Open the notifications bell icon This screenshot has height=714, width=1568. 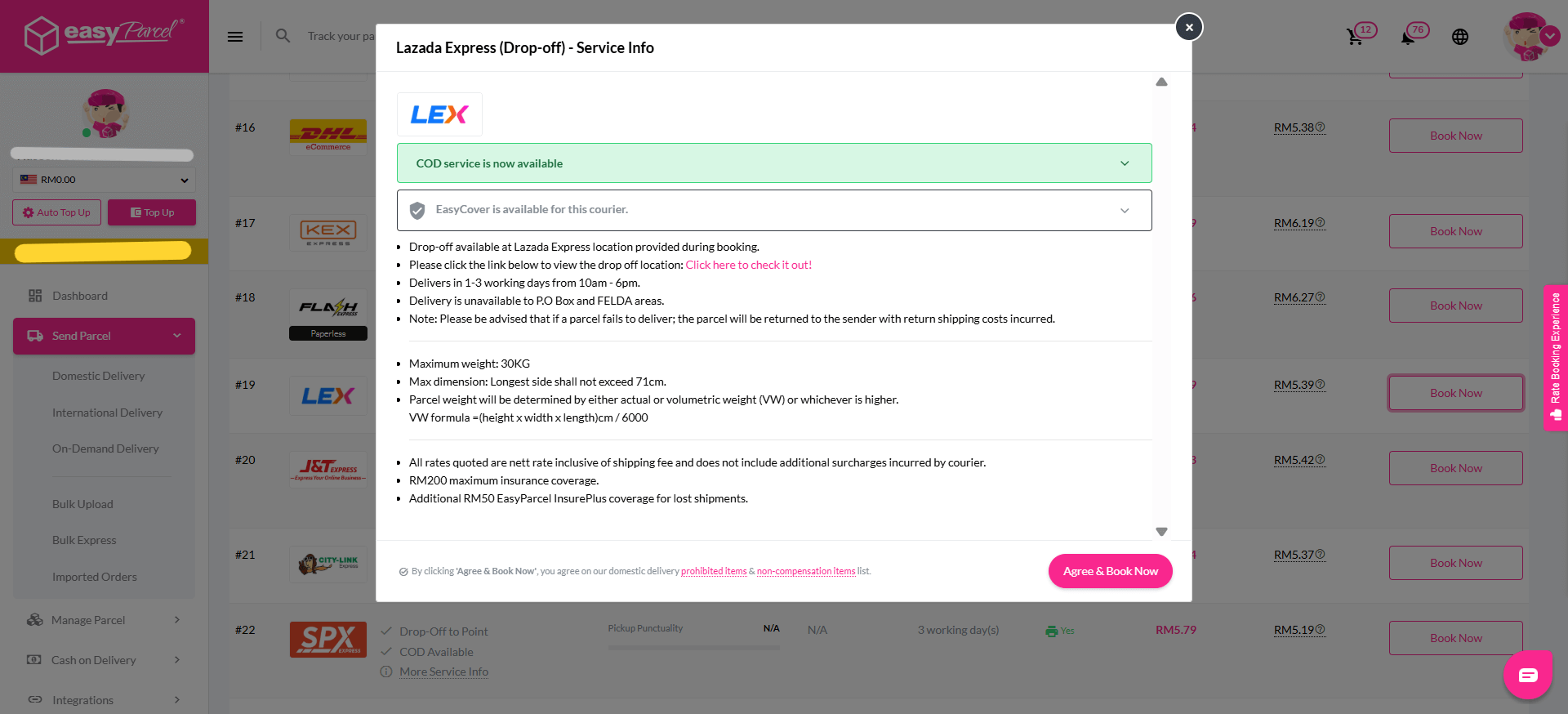(x=1408, y=37)
